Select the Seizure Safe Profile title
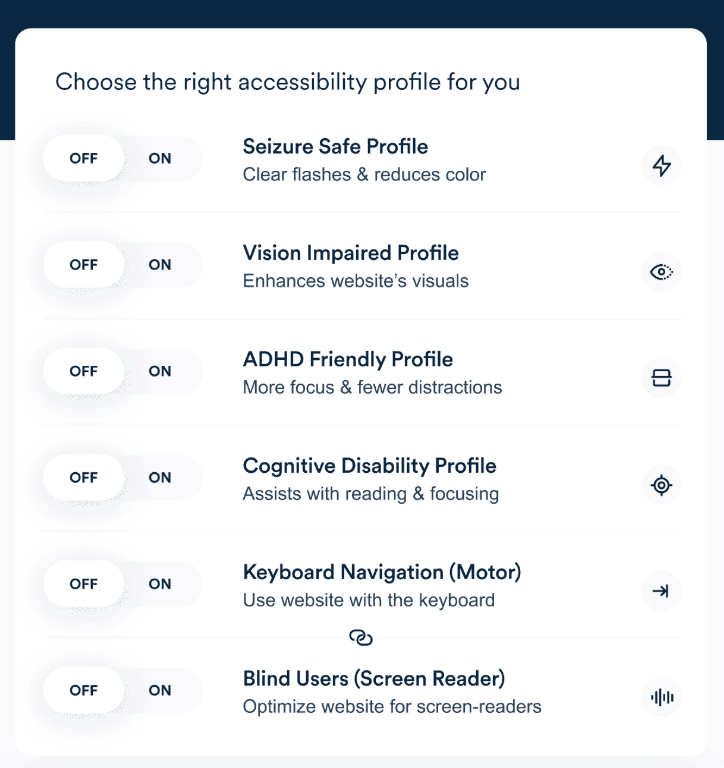Viewport: 724px width, 768px height. click(335, 147)
